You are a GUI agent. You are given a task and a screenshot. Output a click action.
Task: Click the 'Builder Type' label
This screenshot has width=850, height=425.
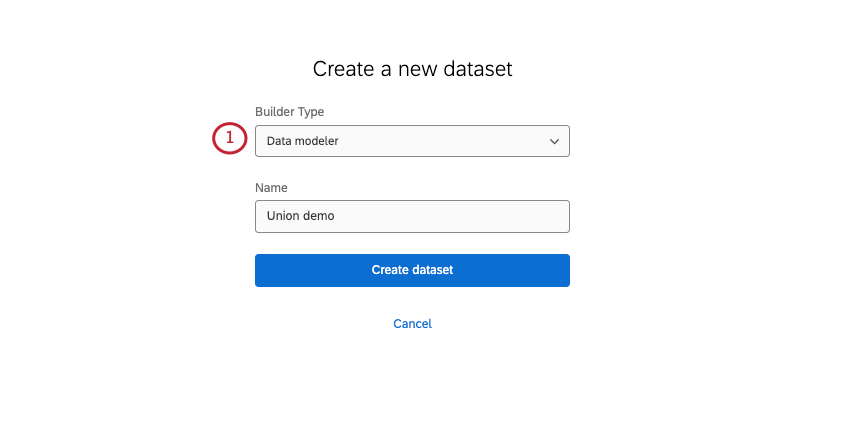pos(290,112)
